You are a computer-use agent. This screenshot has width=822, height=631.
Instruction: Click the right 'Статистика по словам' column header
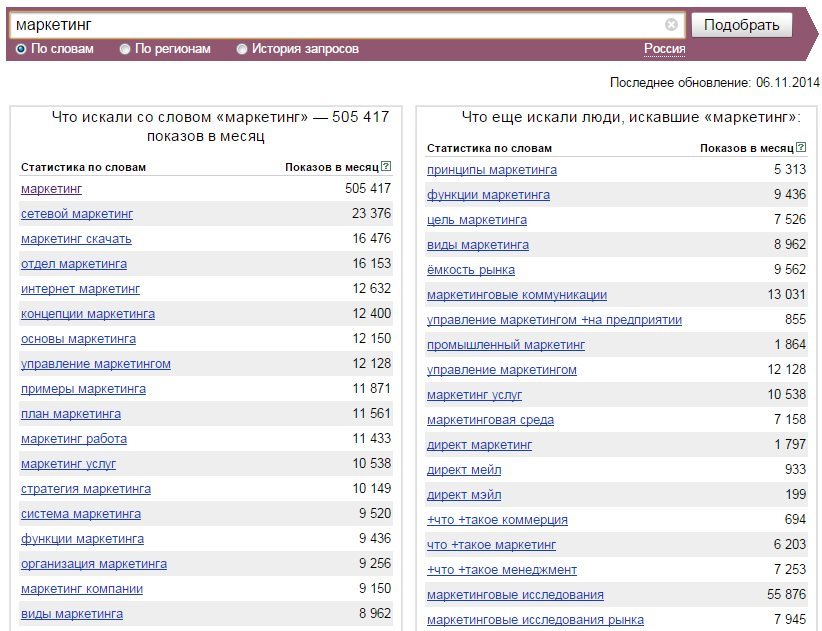coord(490,148)
